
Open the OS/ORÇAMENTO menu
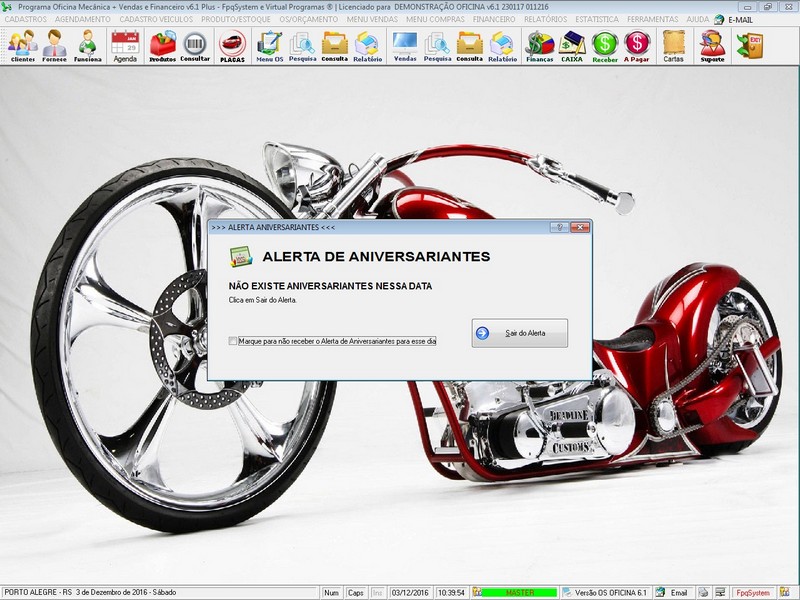pos(309,19)
